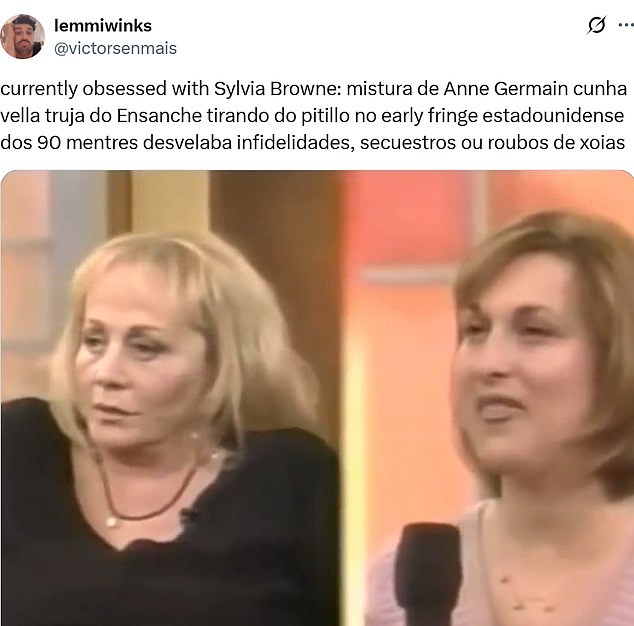Click the Grok explain-post icon
Viewport: 634px width, 626px height.
click(x=597, y=25)
